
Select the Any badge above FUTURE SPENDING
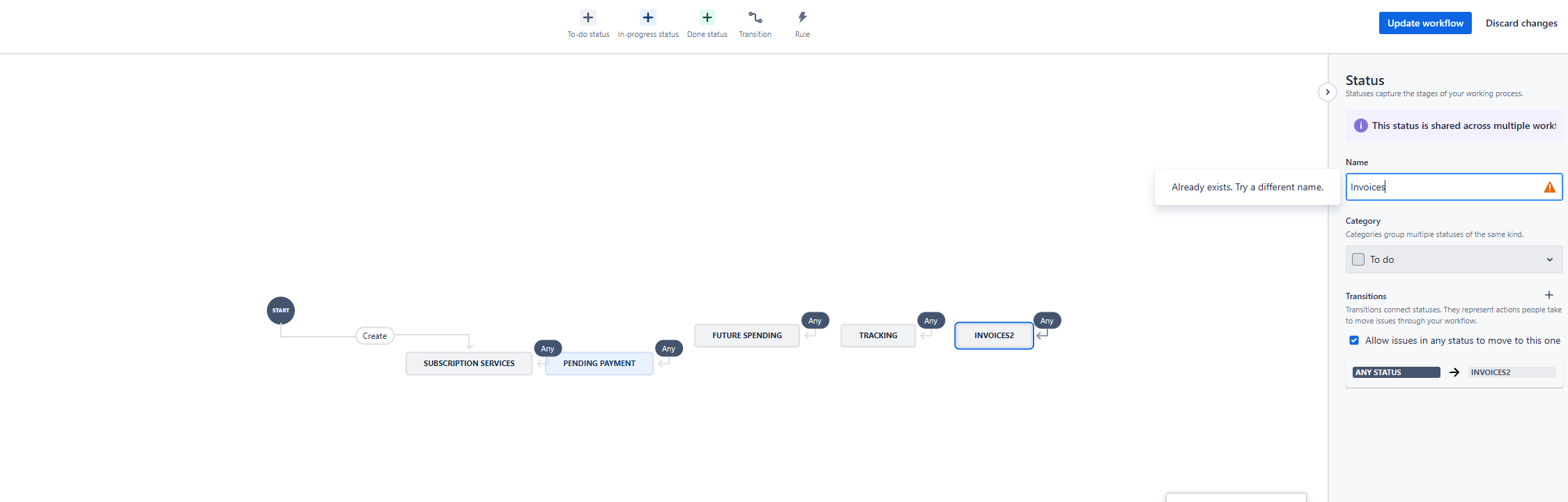click(815, 321)
